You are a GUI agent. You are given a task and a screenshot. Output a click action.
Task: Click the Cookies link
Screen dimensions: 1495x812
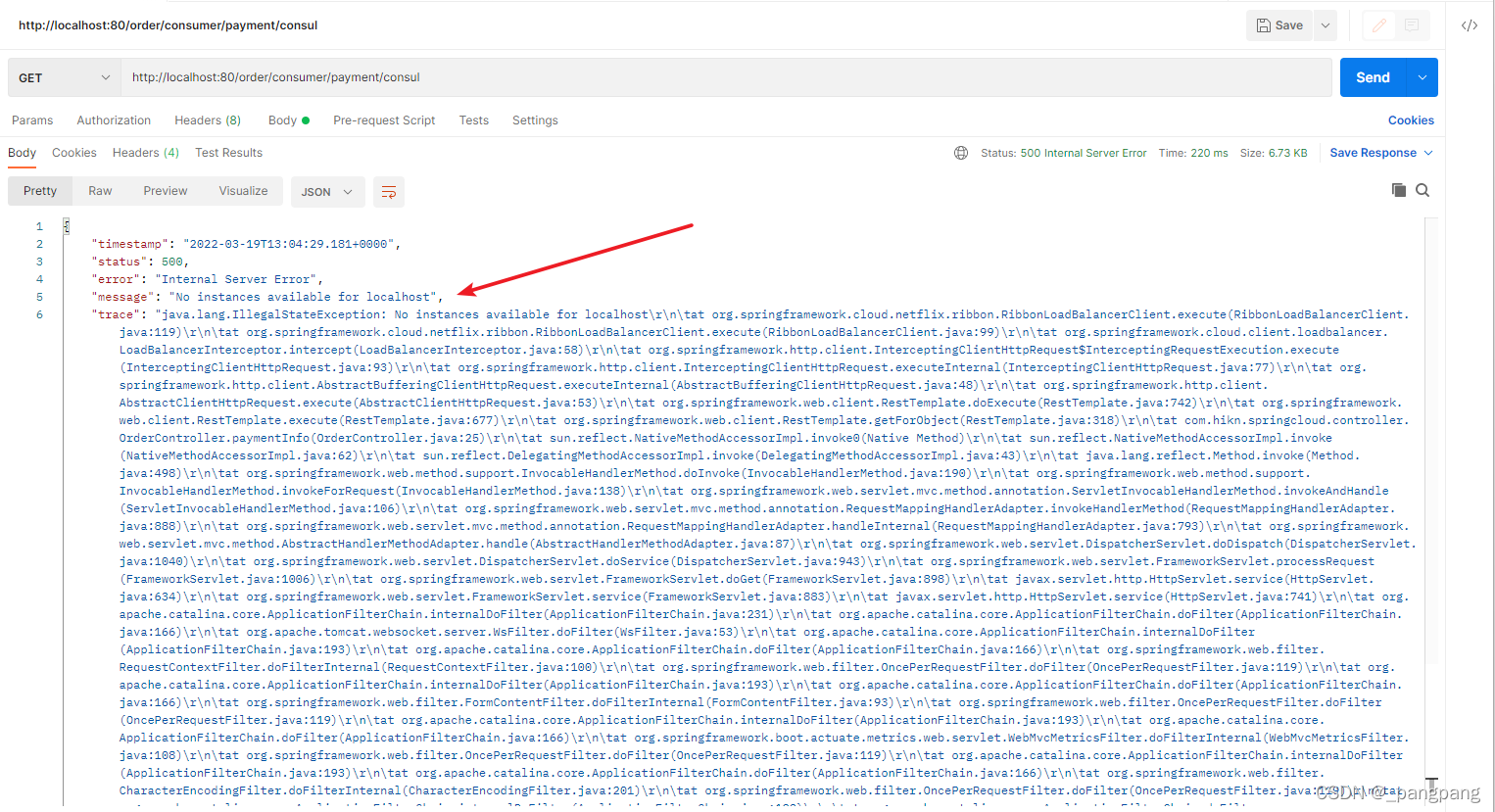click(1411, 120)
